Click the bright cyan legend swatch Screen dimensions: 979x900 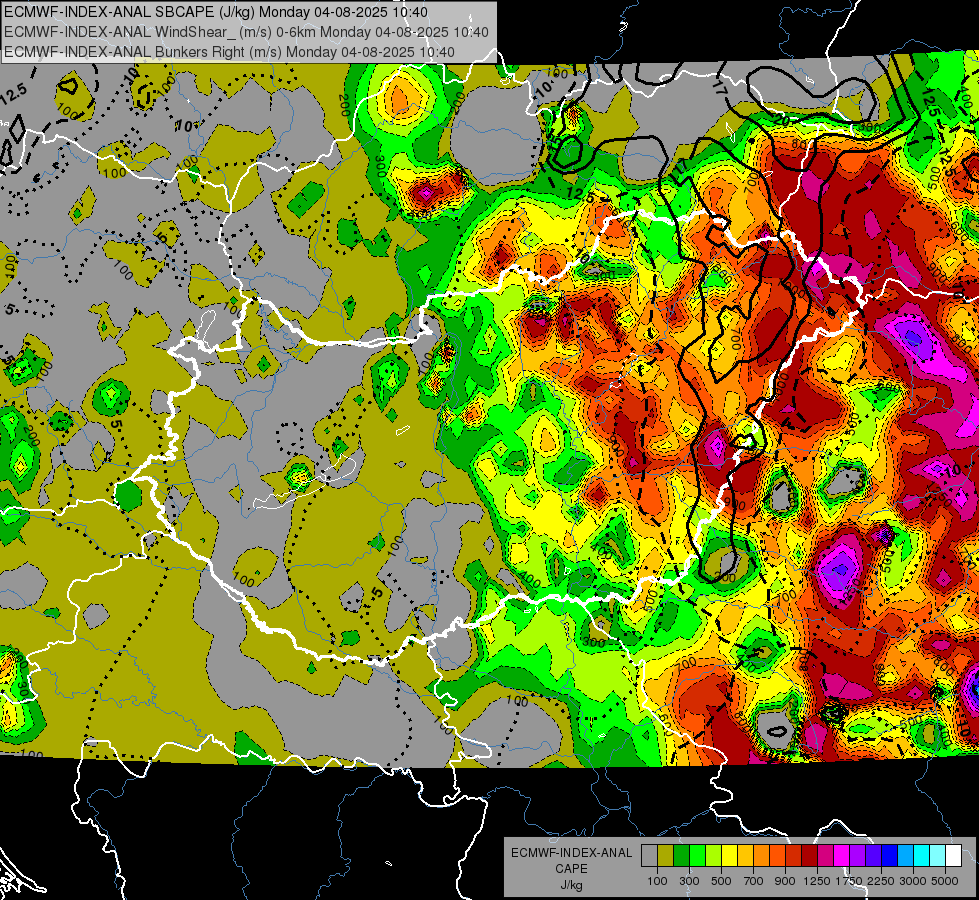click(922, 855)
